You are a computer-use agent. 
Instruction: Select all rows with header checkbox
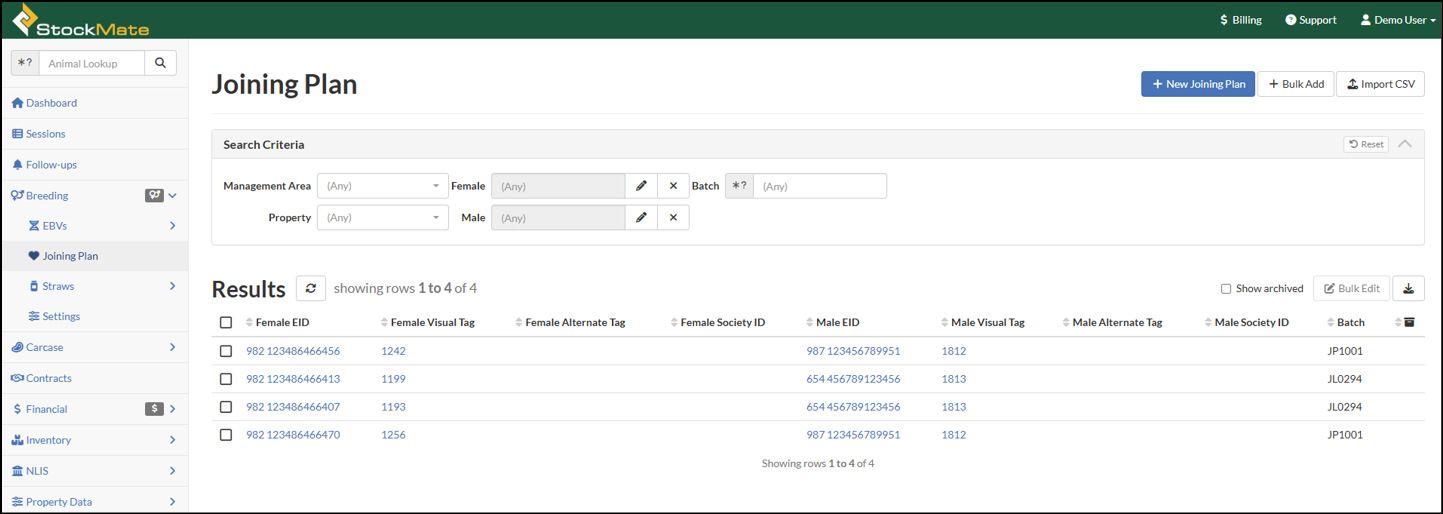tap(226, 322)
